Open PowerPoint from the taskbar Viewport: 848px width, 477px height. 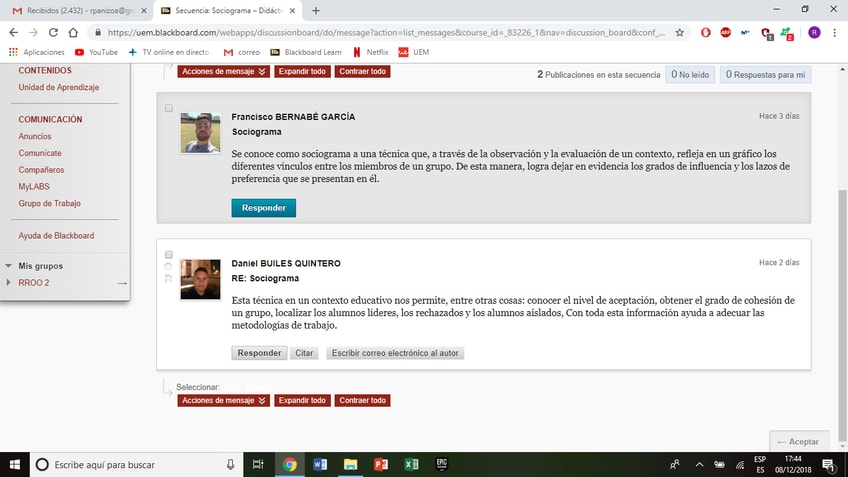[381, 465]
